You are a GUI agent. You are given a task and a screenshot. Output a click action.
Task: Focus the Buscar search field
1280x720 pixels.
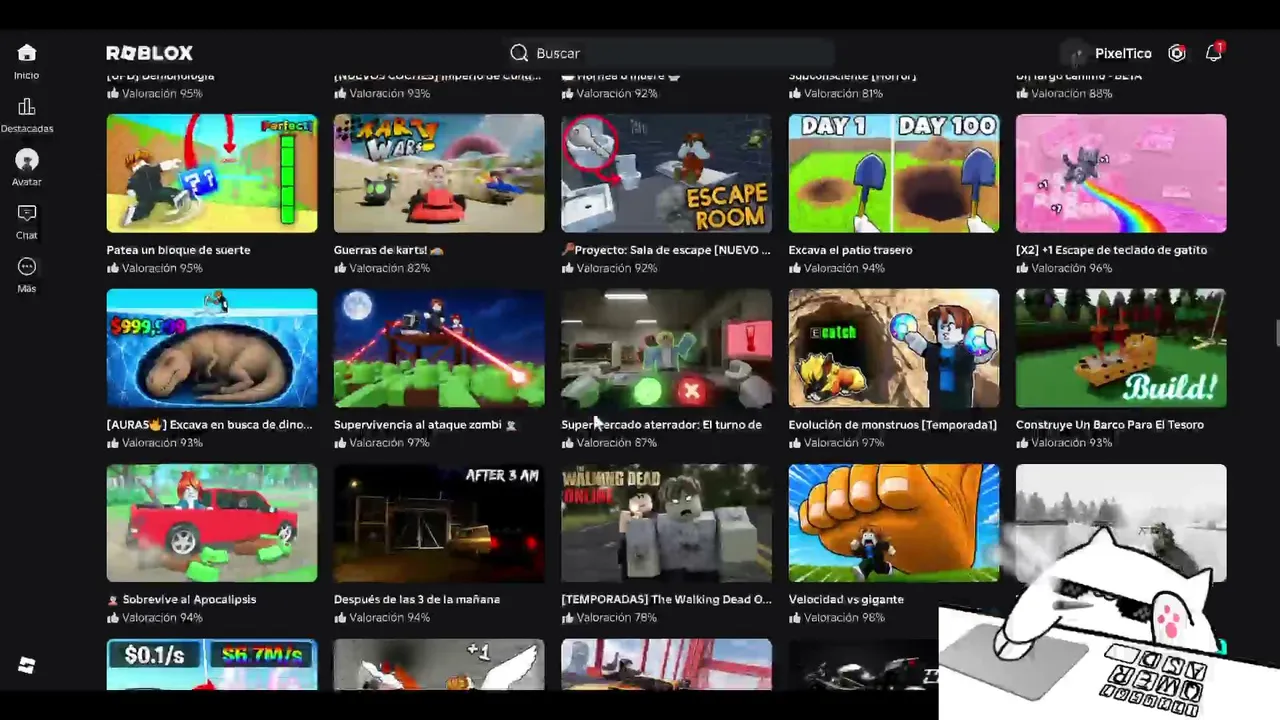[x=670, y=53]
